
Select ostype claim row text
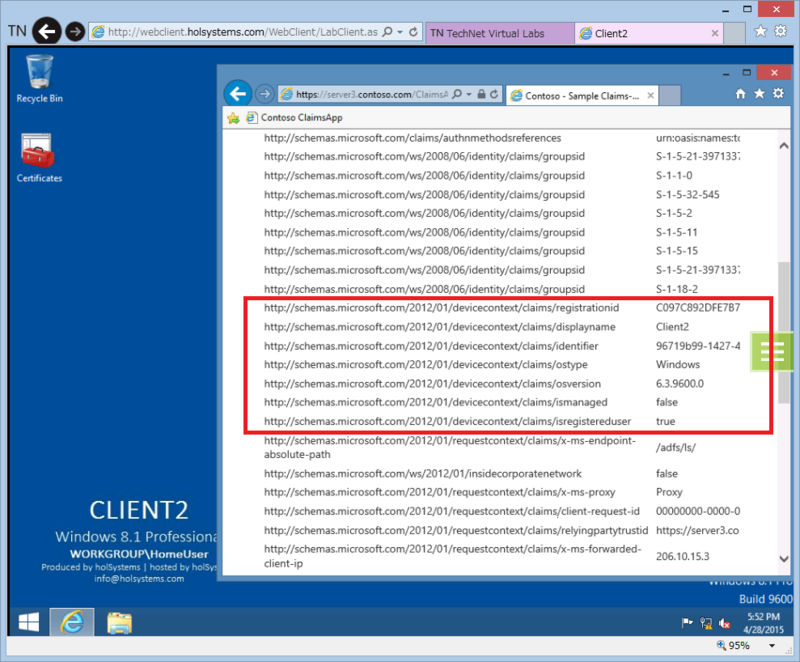[x=426, y=365]
